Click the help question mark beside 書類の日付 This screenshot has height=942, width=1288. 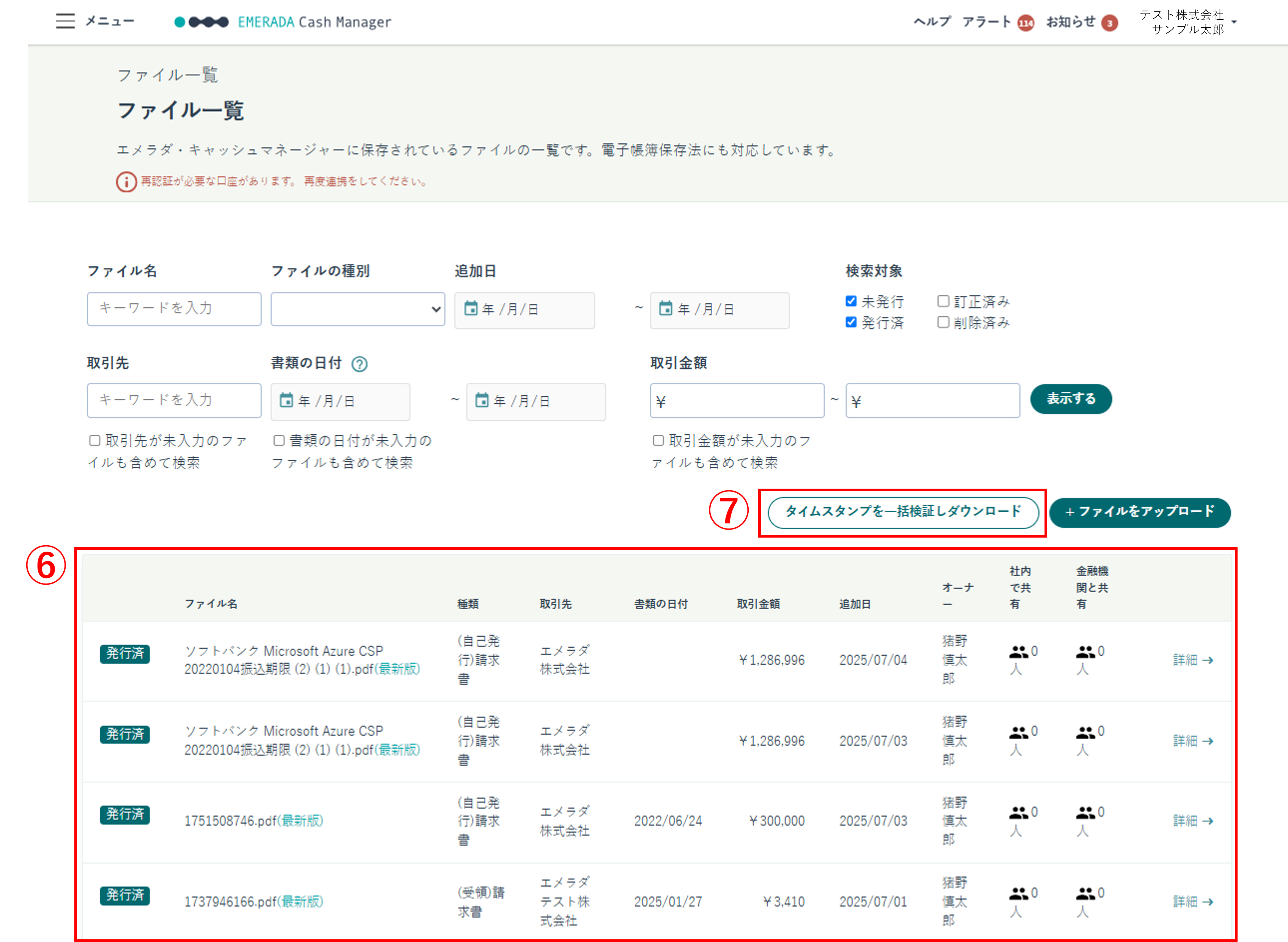359,364
